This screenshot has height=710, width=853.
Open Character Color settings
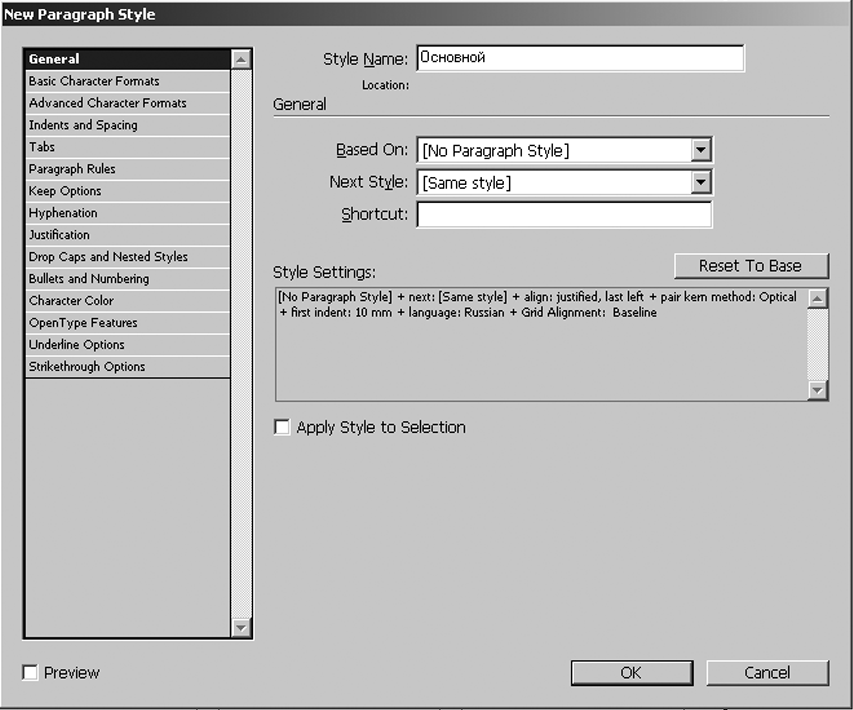128,301
